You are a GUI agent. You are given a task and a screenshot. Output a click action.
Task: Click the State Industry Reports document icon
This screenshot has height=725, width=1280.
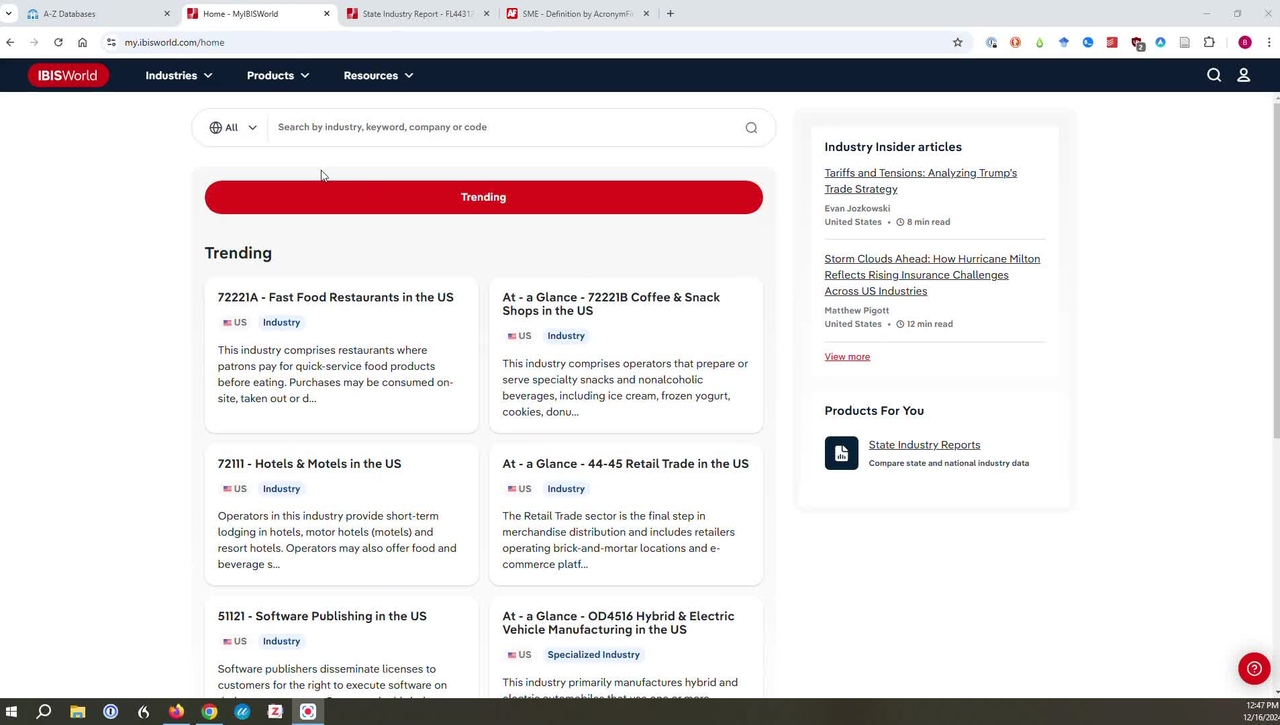pos(841,453)
